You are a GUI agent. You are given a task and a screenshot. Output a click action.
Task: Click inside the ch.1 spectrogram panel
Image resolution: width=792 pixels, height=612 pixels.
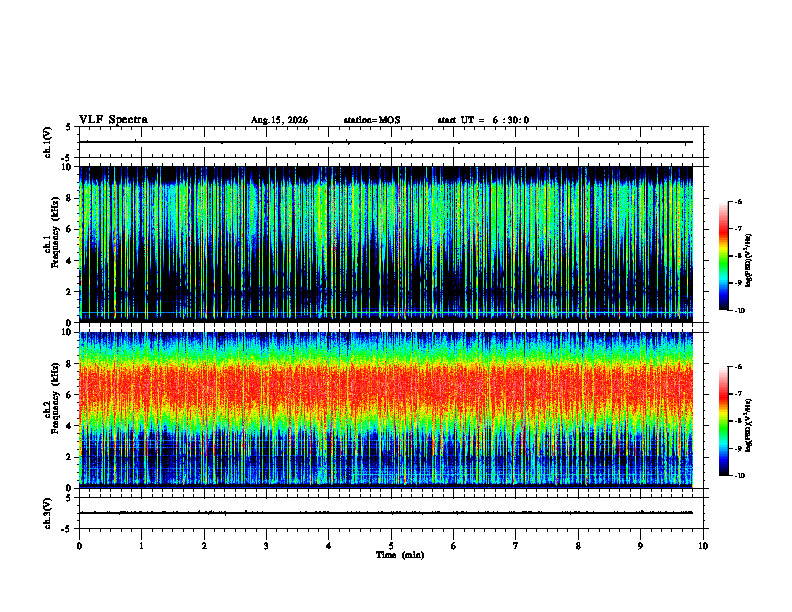(386, 244)
